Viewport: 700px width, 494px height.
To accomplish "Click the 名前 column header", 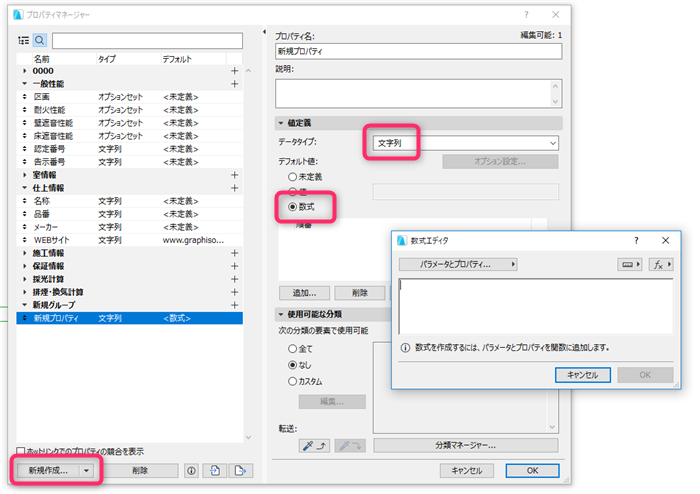I will pyautogui.click(x=64, y=59).
